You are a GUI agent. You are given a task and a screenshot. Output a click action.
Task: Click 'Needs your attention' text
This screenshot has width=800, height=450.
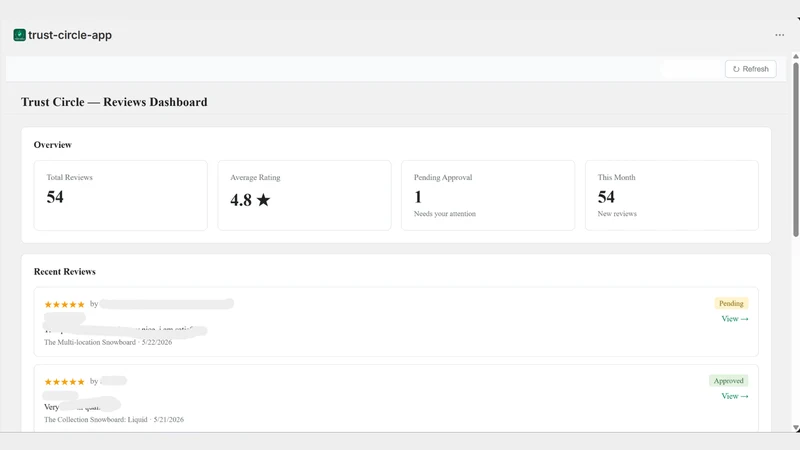tap(445, 214)
